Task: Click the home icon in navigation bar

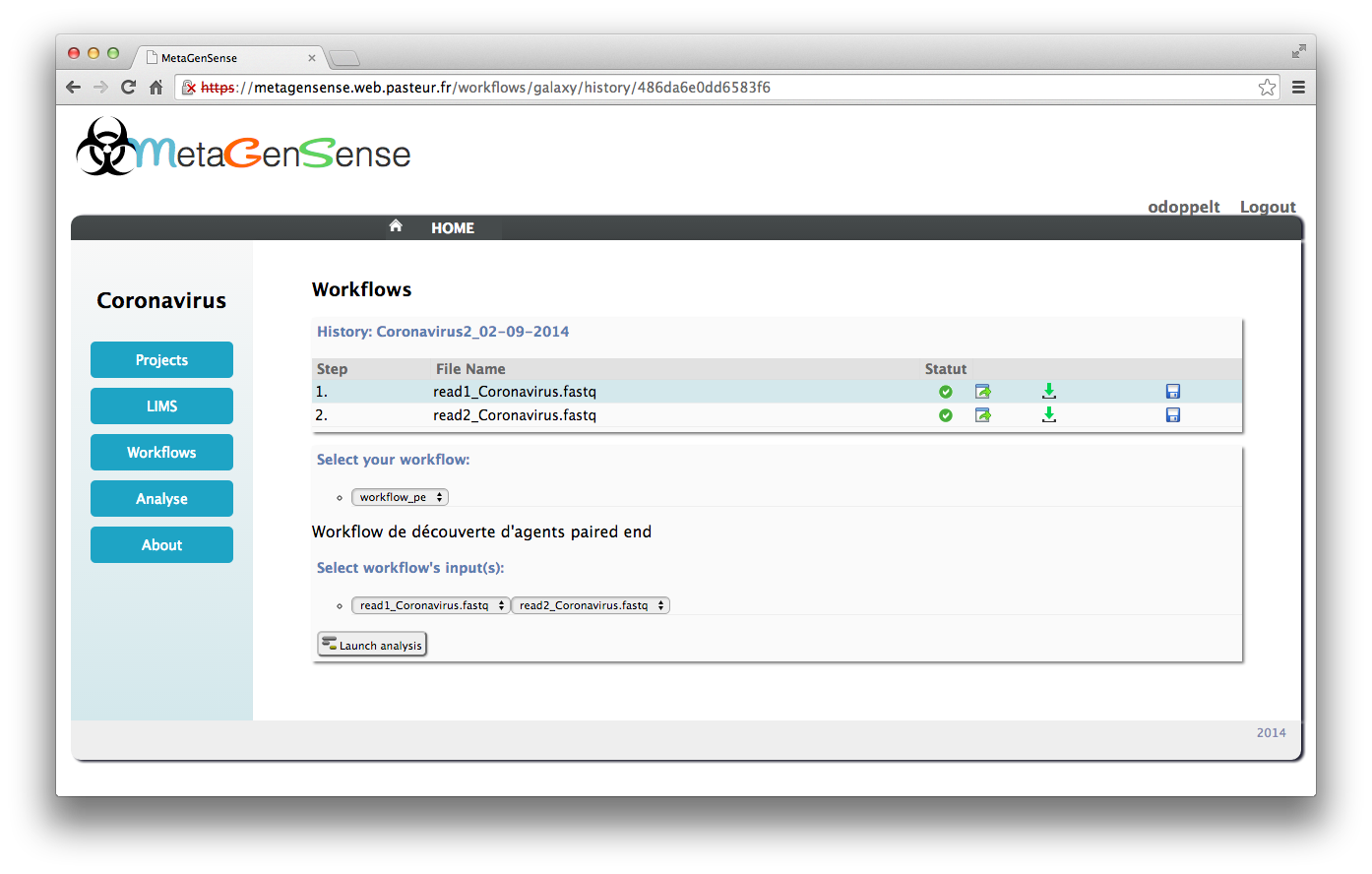Action: coord(396,226)
